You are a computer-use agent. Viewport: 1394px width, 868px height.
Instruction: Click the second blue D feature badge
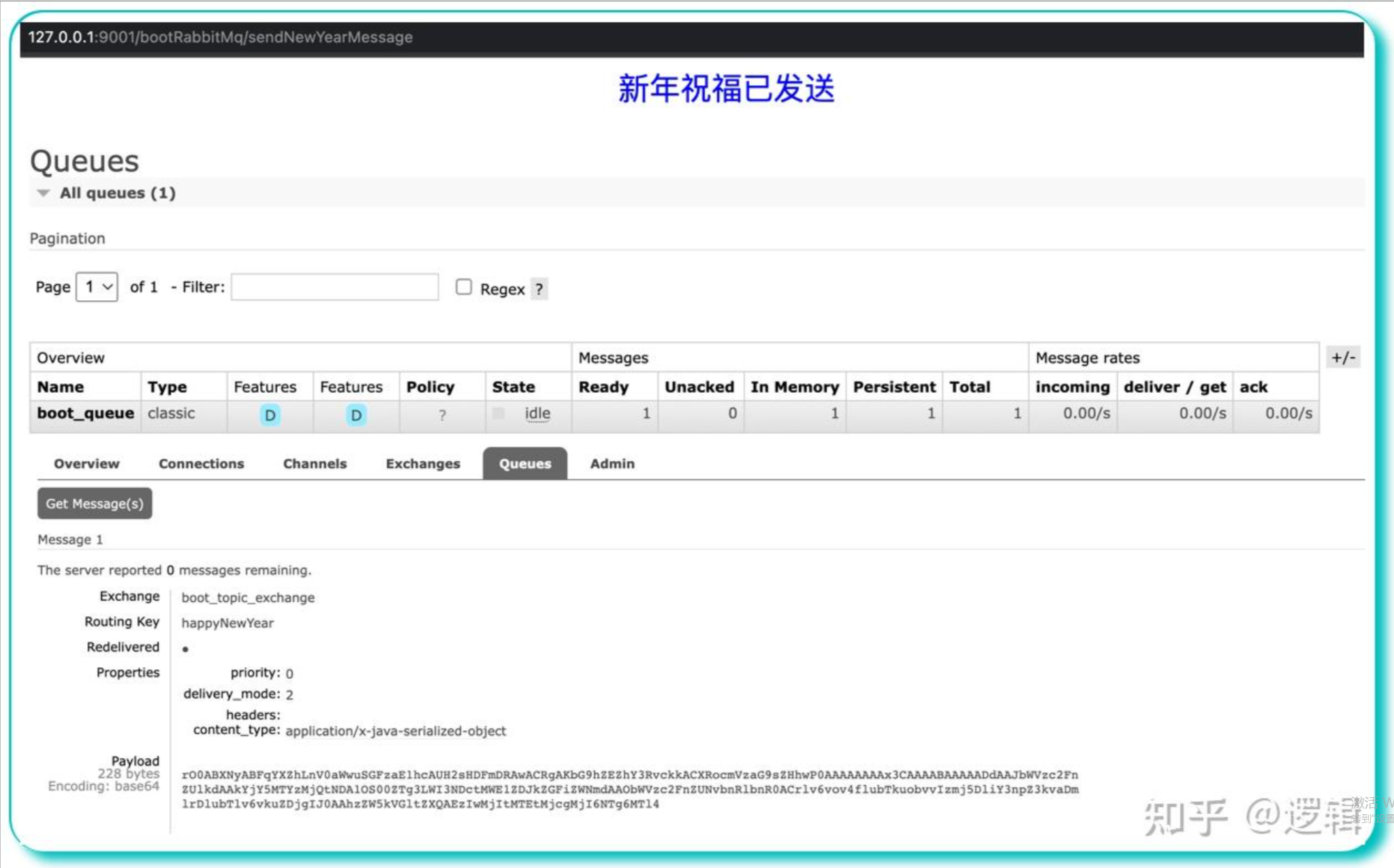[355, 415]
